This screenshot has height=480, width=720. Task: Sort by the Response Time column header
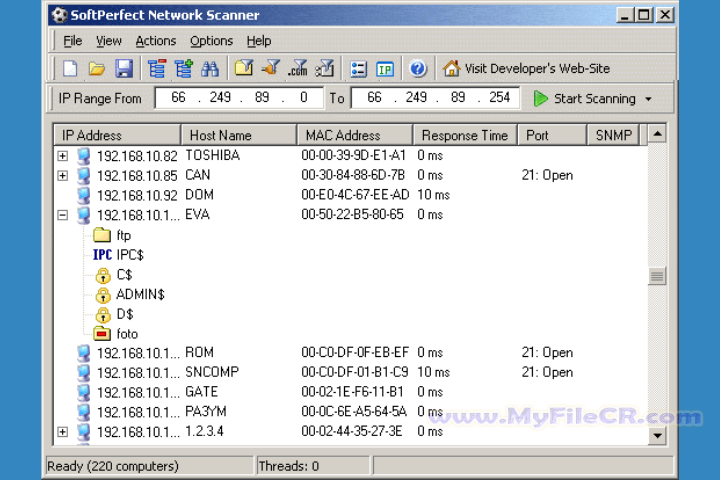pos(466,136)
